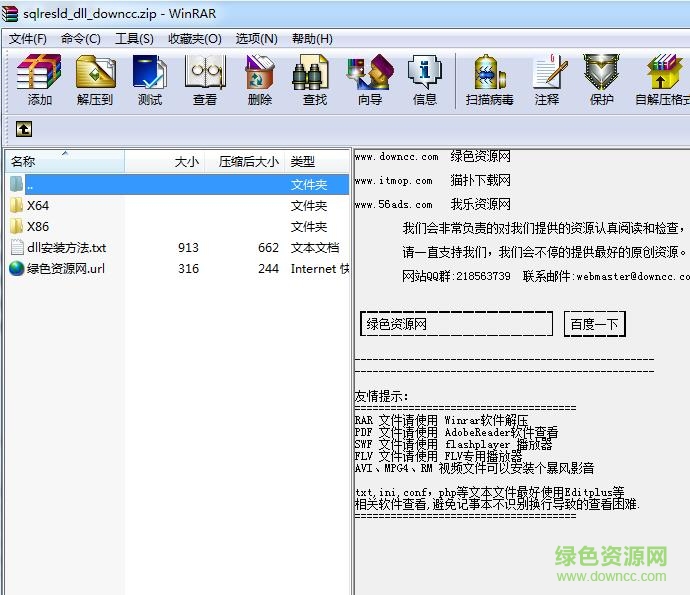The image size is (690, 595).
Task: Select the X86 folder icon
Action: (16, 226)
